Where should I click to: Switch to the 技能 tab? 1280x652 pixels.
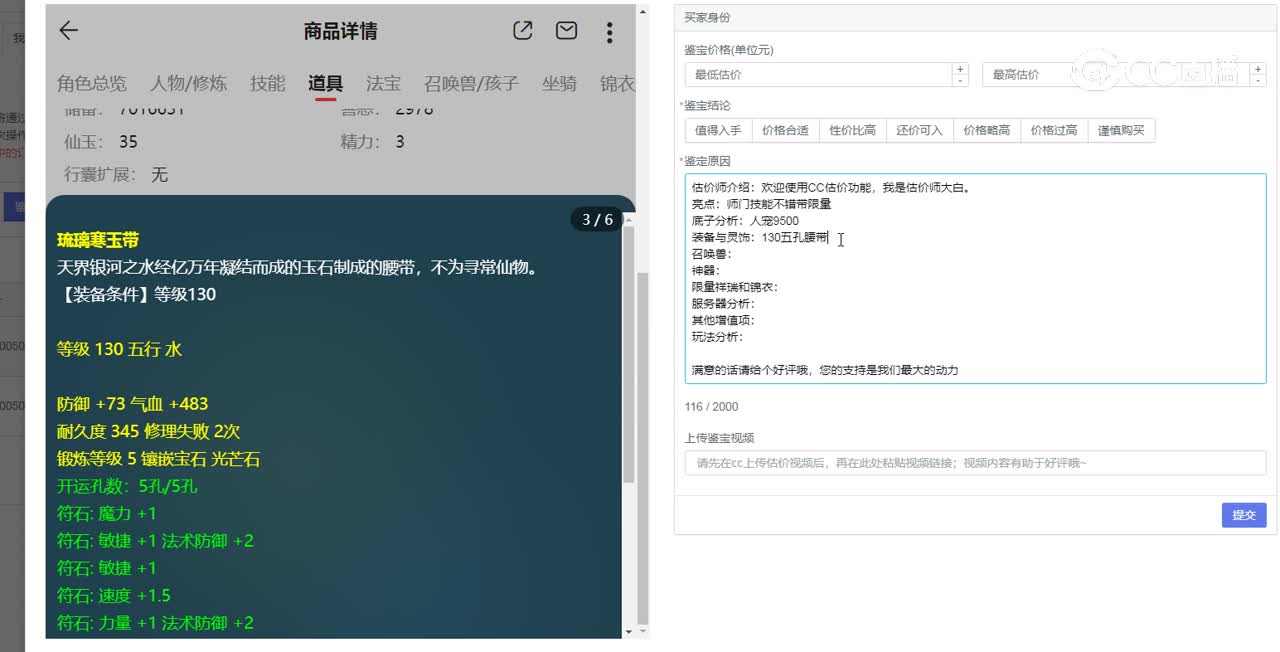268,83
